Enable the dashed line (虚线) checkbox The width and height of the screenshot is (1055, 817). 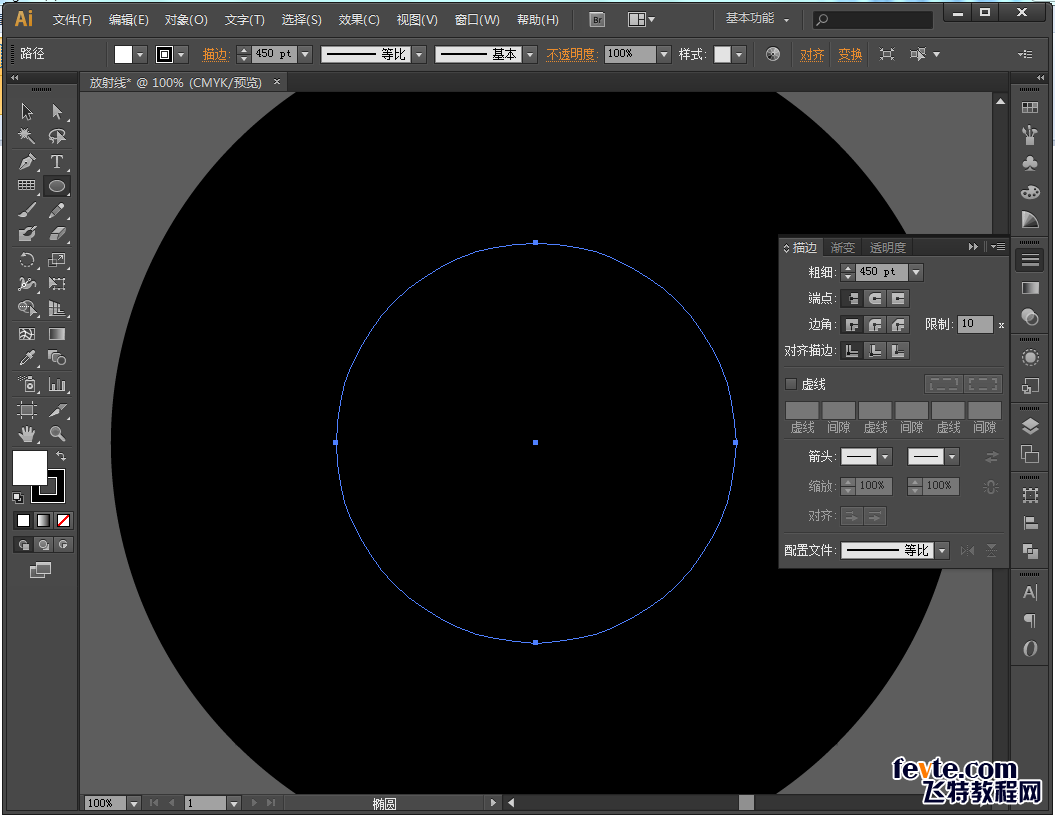point(791,384)
